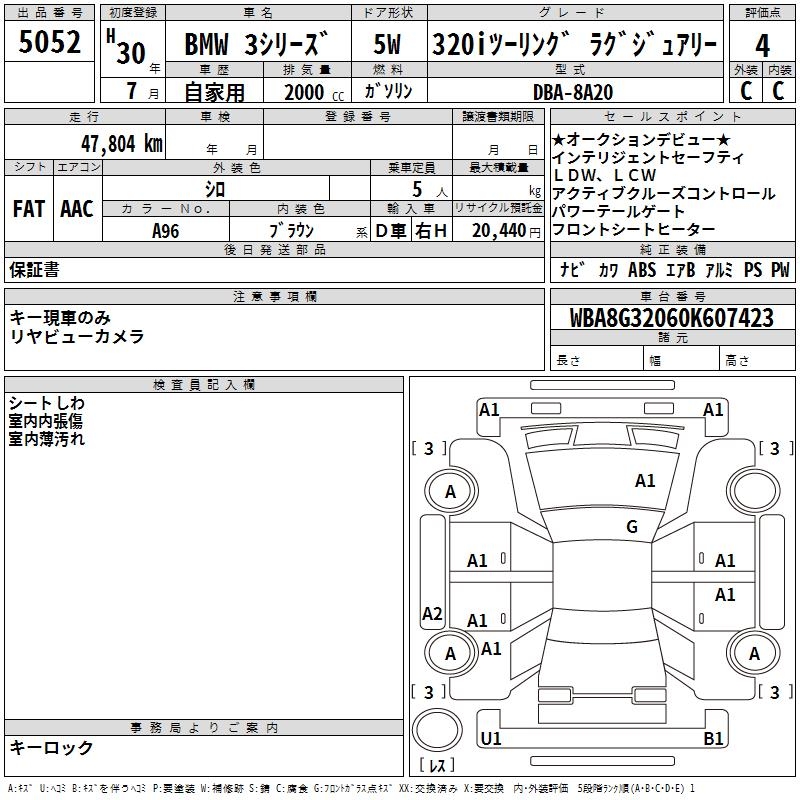Click the color number A96
Screen dimensions: 800x800
click(166, 230)
